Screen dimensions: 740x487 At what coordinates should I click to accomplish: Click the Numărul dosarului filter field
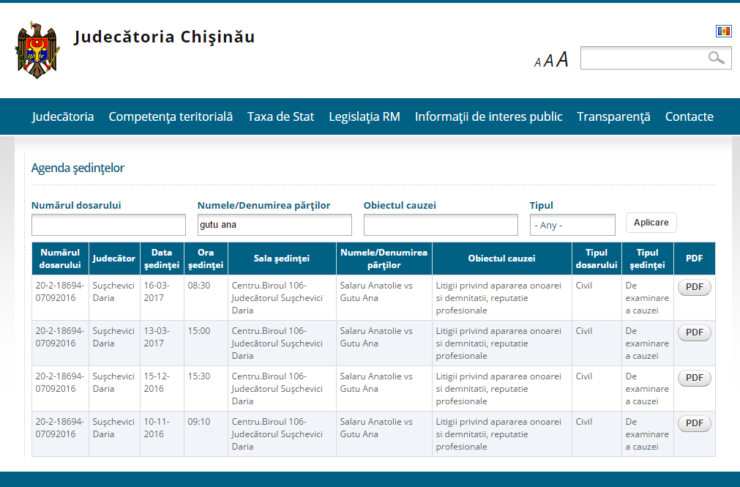click(x=109, y=225)
